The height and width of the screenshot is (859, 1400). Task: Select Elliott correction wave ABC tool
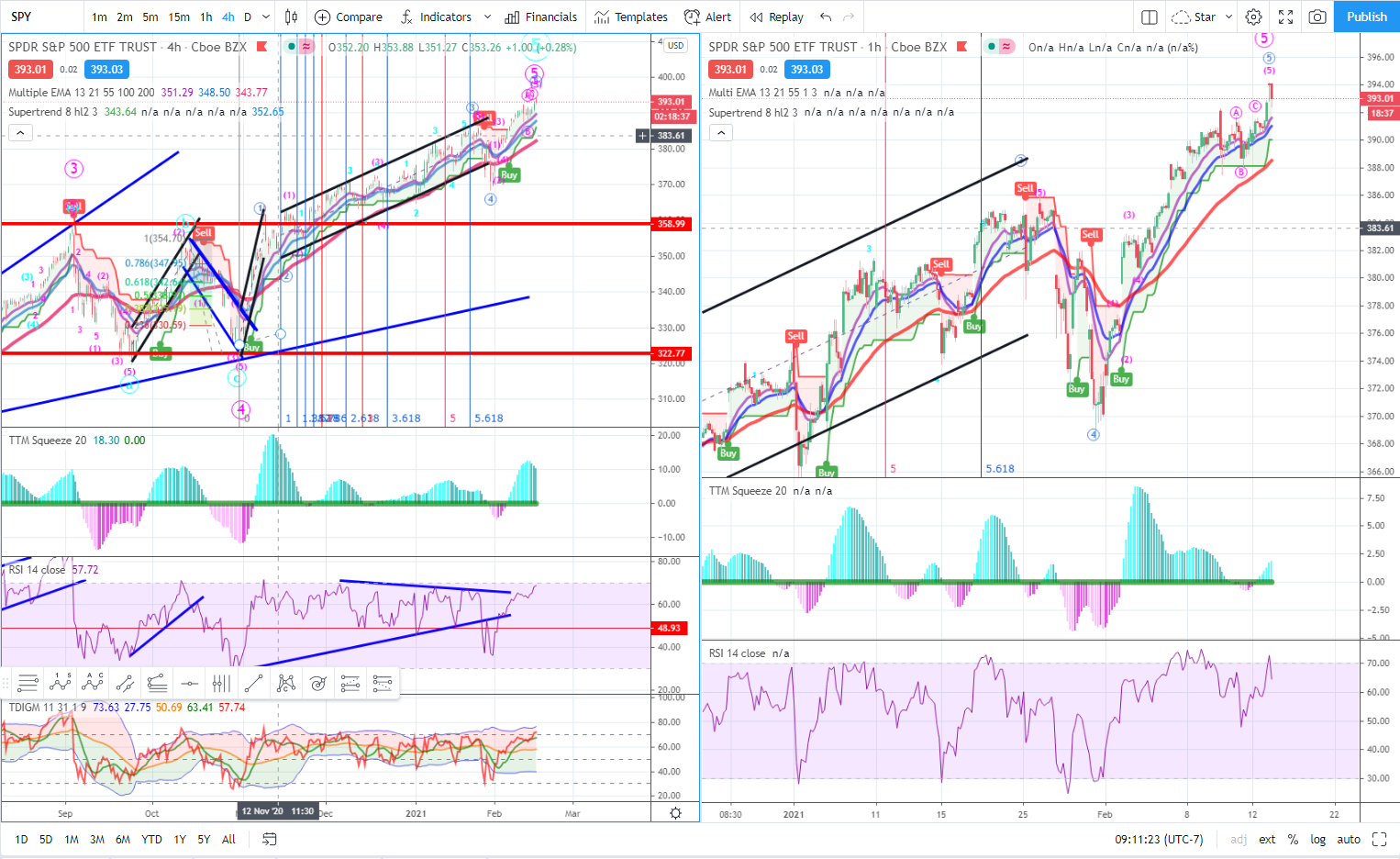[x=93, y=683]
